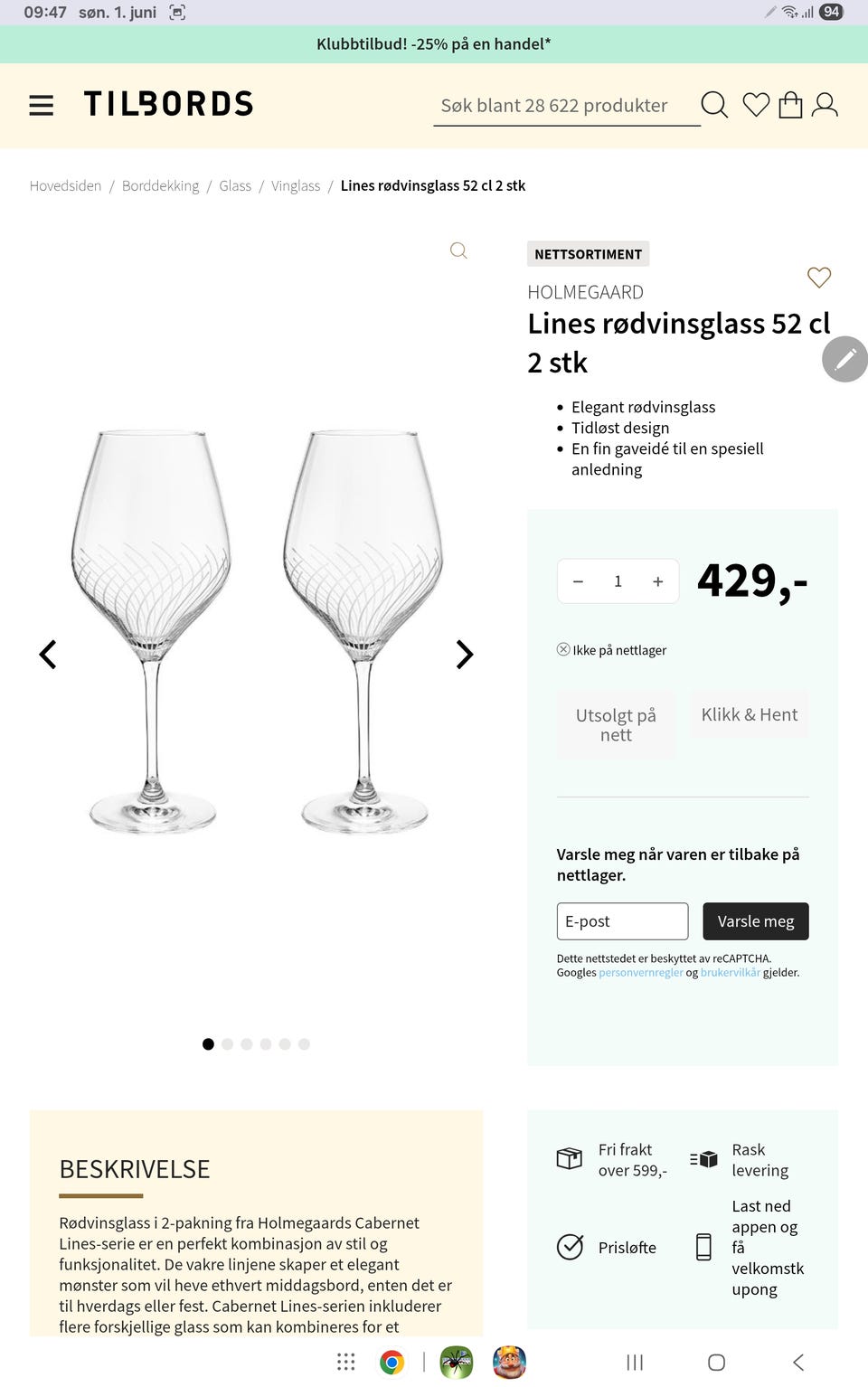
Task: Click the E-post input field
Action: pyautogui.click(x=622, y=920)
